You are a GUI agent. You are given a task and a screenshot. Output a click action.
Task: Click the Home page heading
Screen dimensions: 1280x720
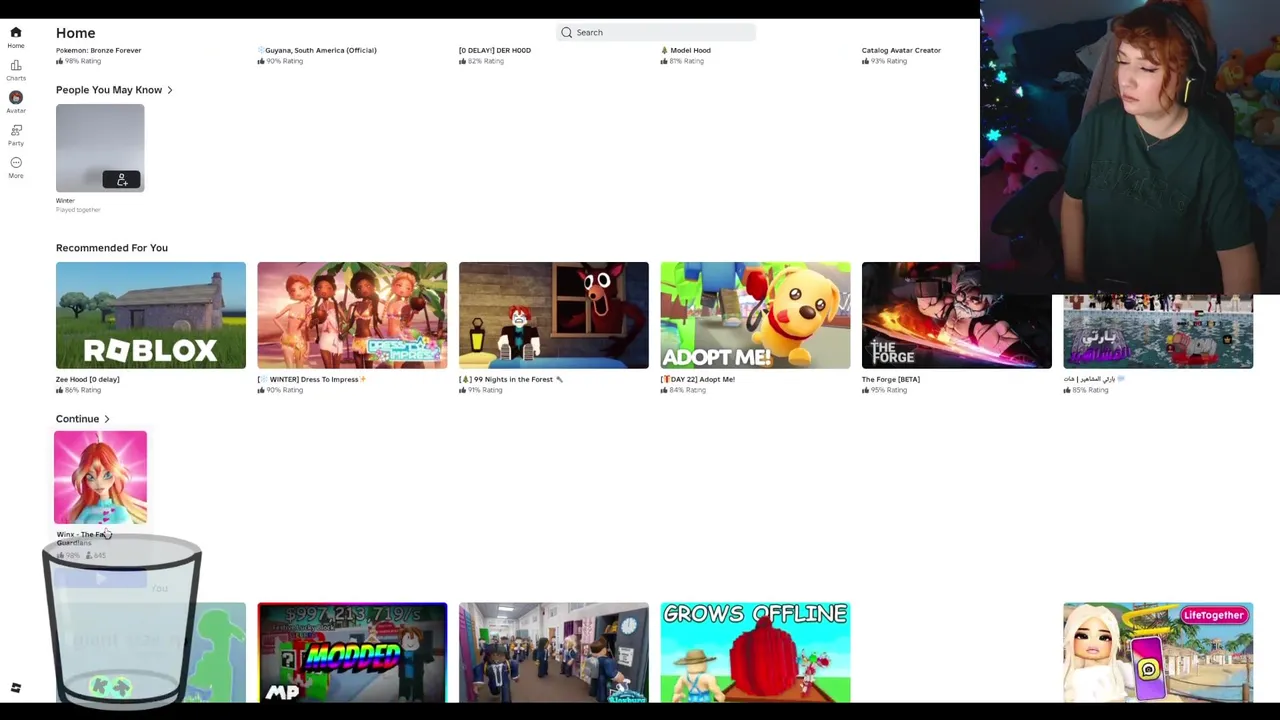click(x=76, y=33)
